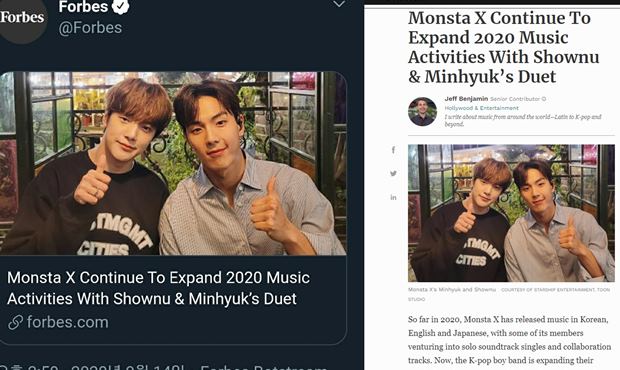Click the Senior Contributor info icon
Screen dimensions: 620x370
[544, 99]
